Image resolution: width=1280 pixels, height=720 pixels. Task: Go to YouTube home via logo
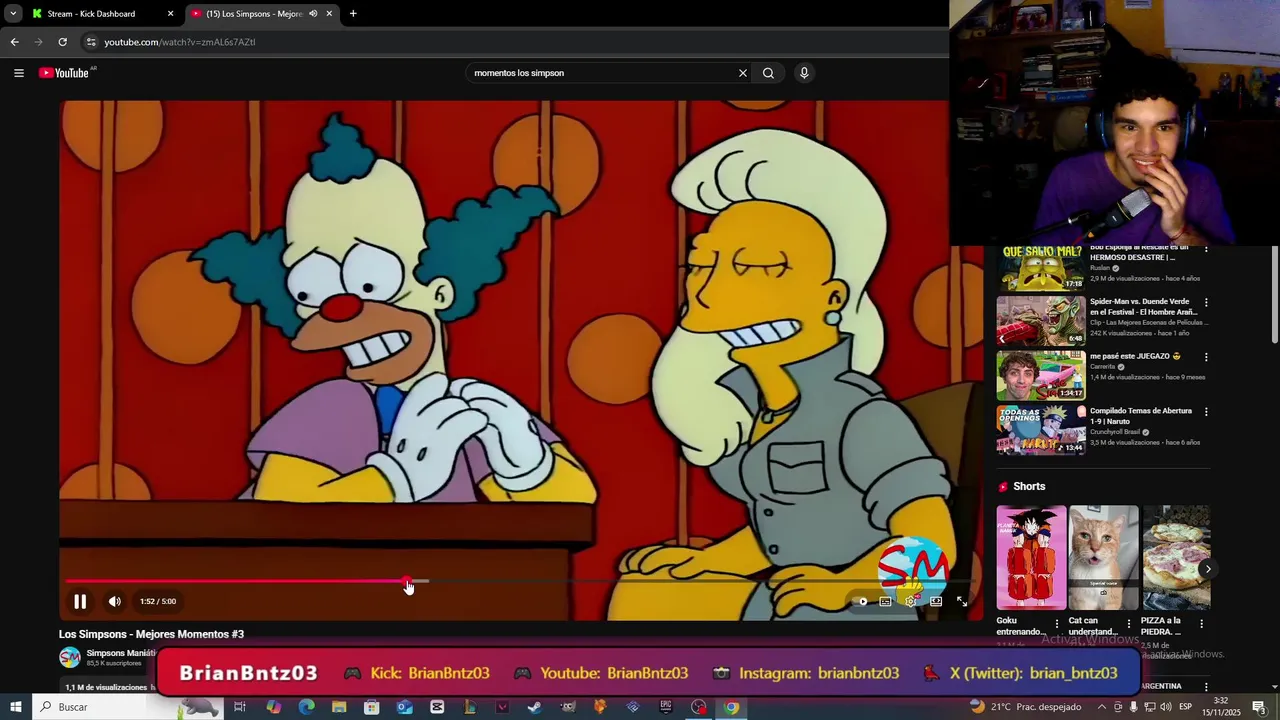66,73
